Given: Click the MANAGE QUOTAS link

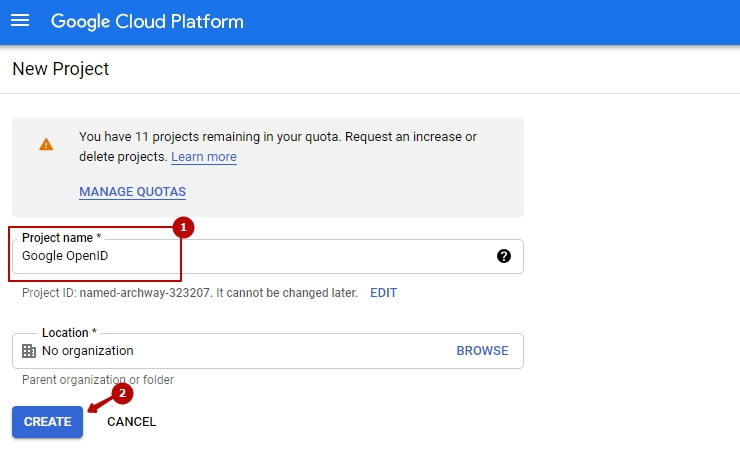Looking at the screenshot, I should (132, 191).
